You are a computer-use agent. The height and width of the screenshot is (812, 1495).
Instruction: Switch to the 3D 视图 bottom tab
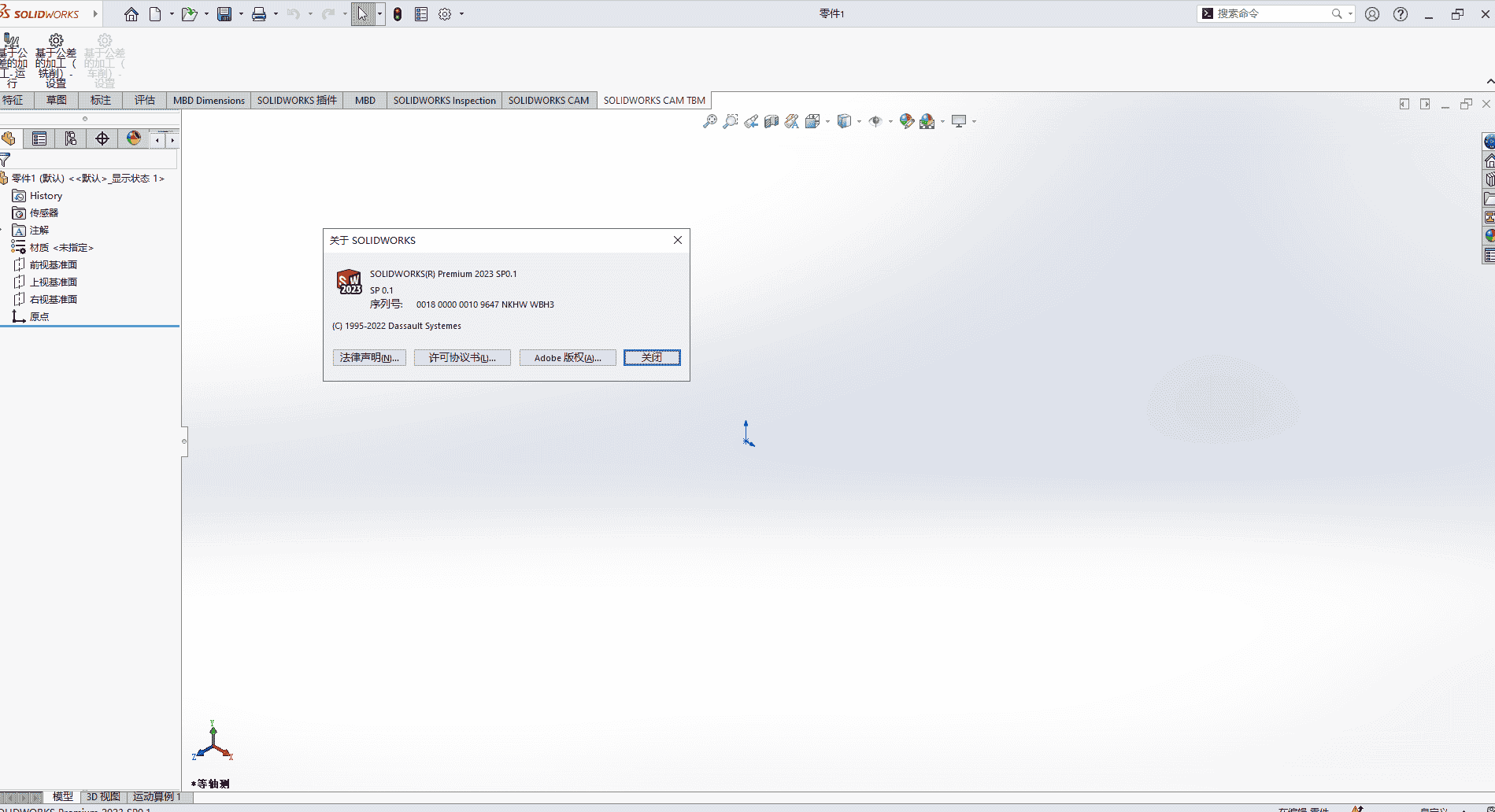coord(103,796)
